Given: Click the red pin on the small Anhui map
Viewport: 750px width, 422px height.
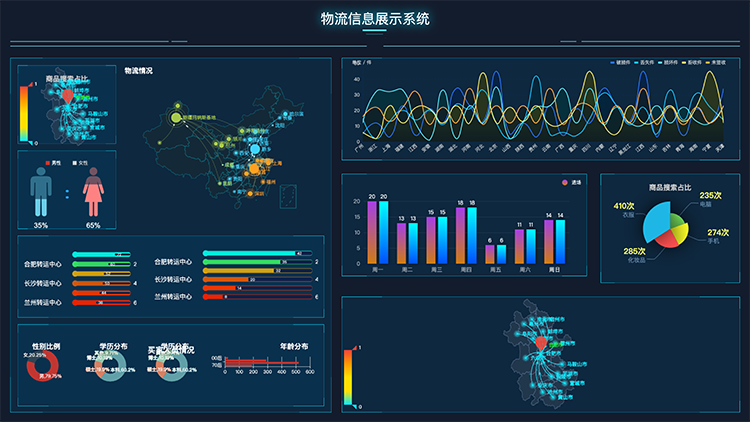Looking at the screenshot, I should [68, 96].
